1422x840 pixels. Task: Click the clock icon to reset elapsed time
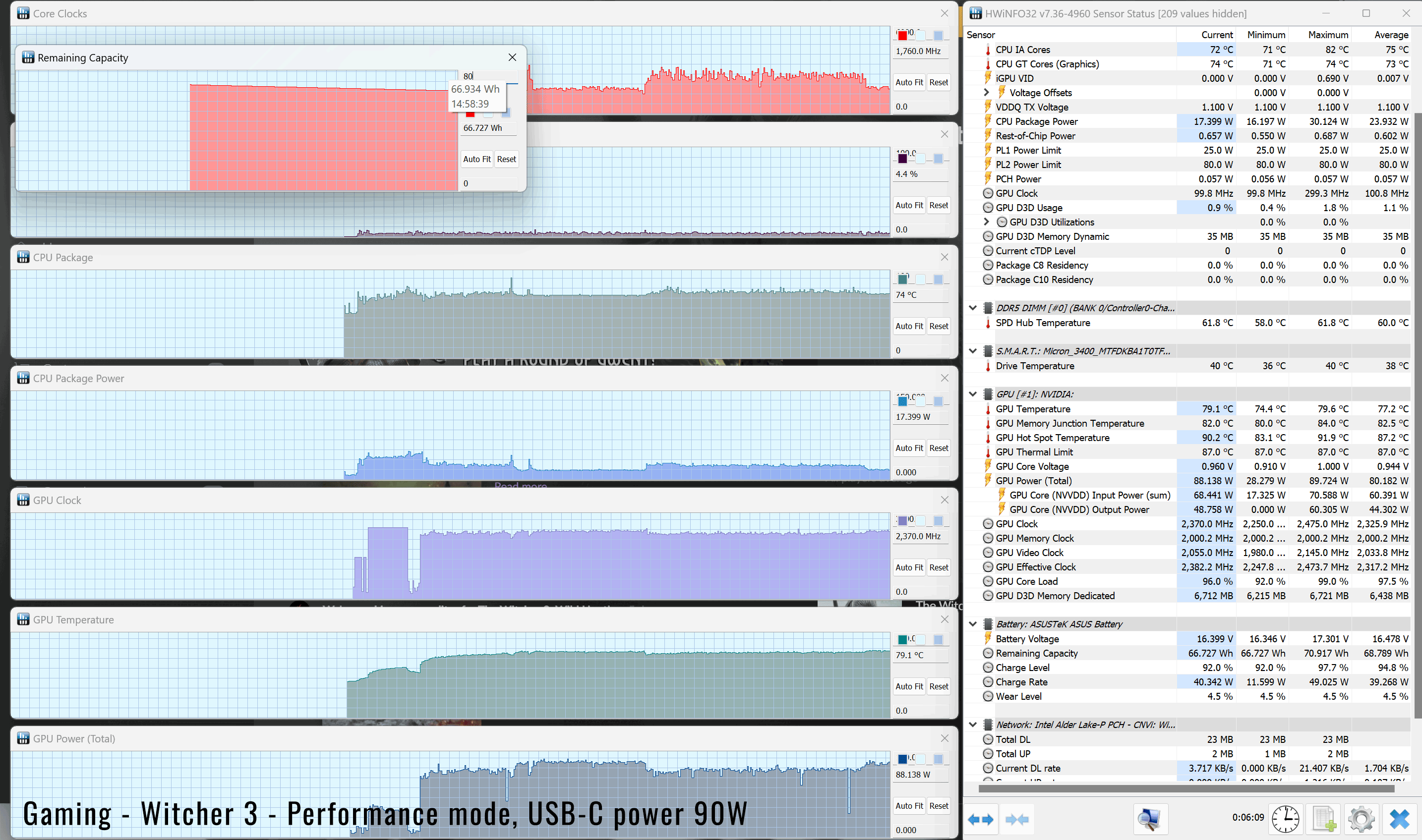tap(1285, 819)
